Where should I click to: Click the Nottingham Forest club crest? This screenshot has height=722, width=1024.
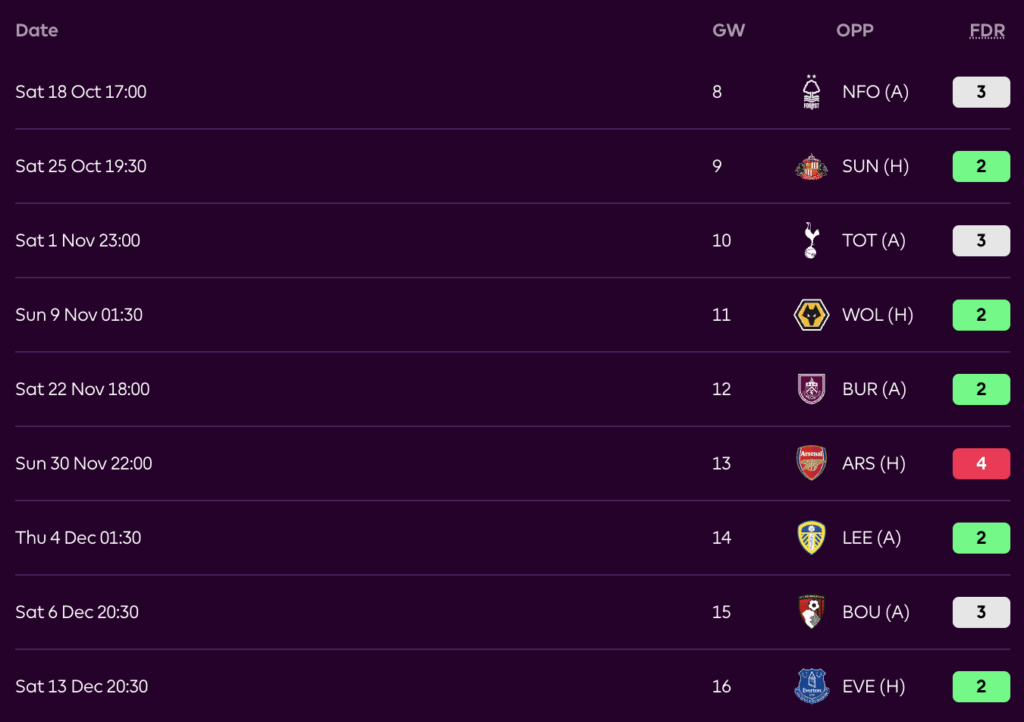pos(811,92)
